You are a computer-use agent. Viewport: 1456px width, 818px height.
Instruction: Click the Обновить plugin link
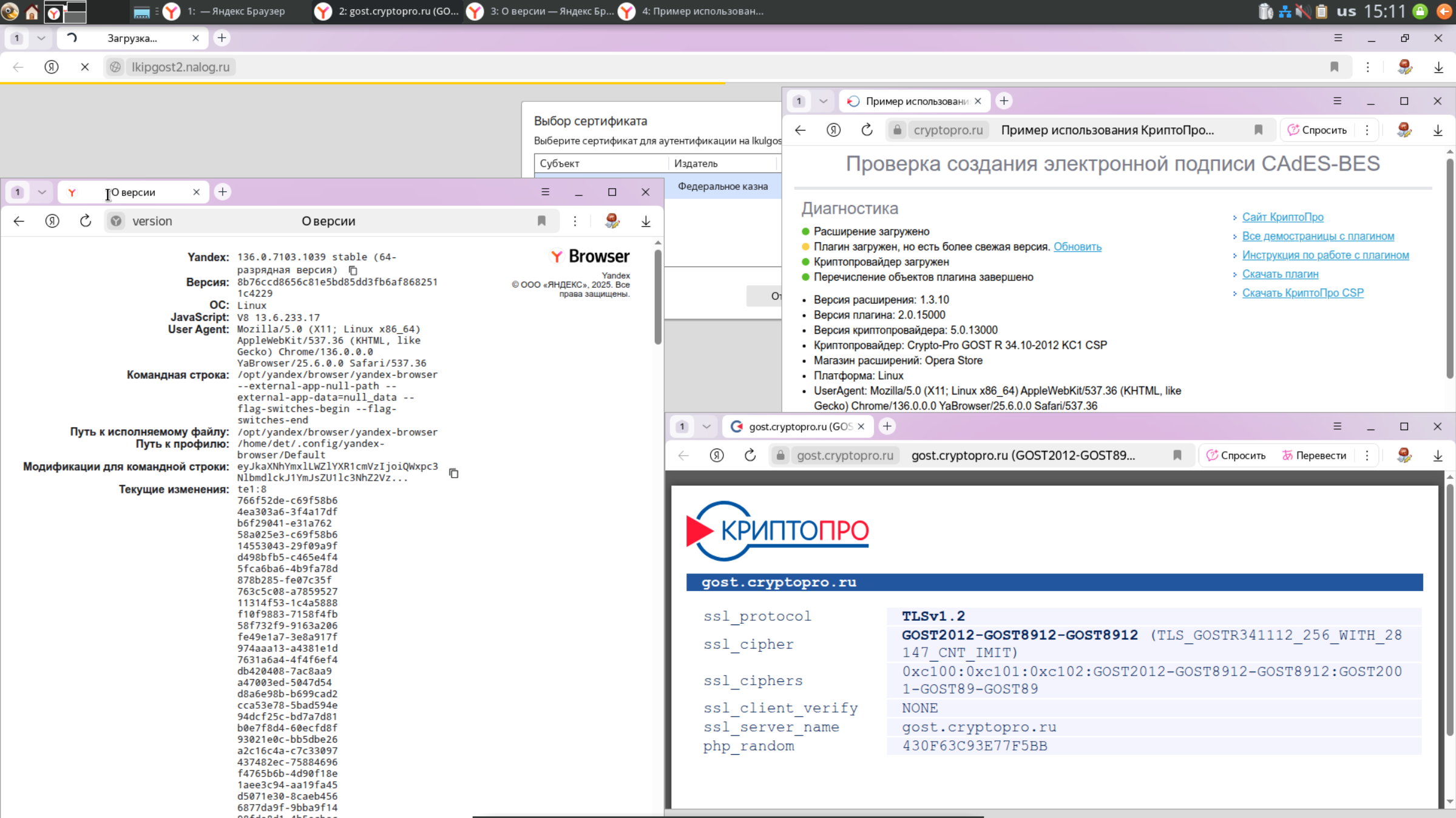point(1077,246)
